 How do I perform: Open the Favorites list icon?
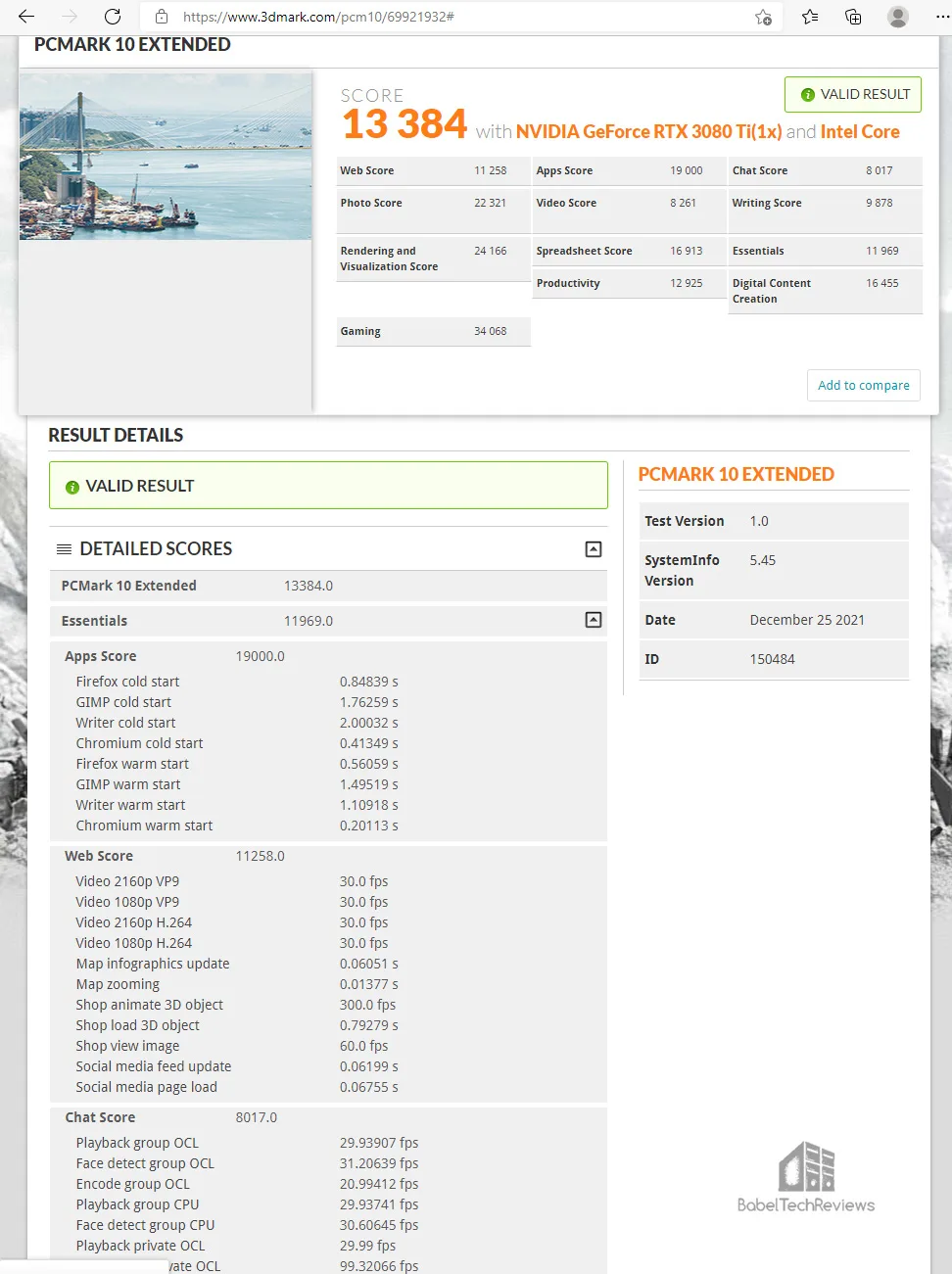(x=810, y=17)
